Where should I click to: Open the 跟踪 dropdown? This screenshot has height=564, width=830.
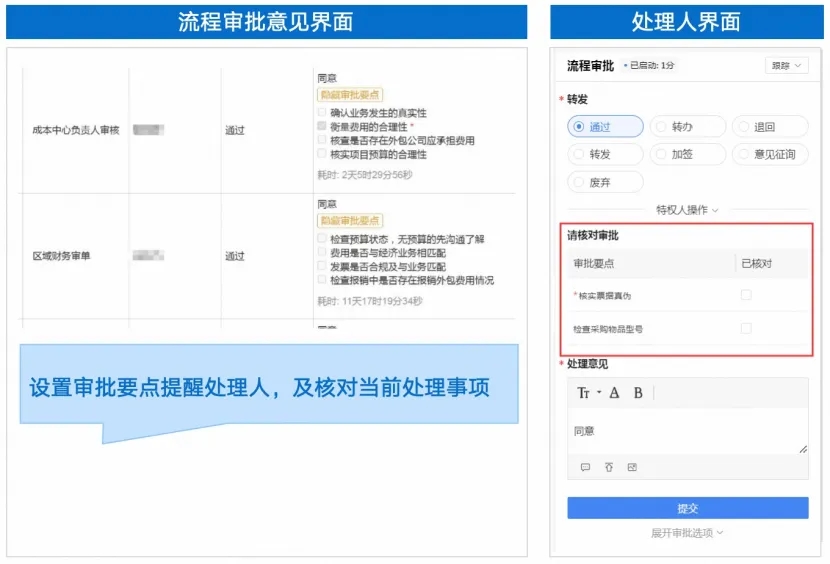point(787,66)
